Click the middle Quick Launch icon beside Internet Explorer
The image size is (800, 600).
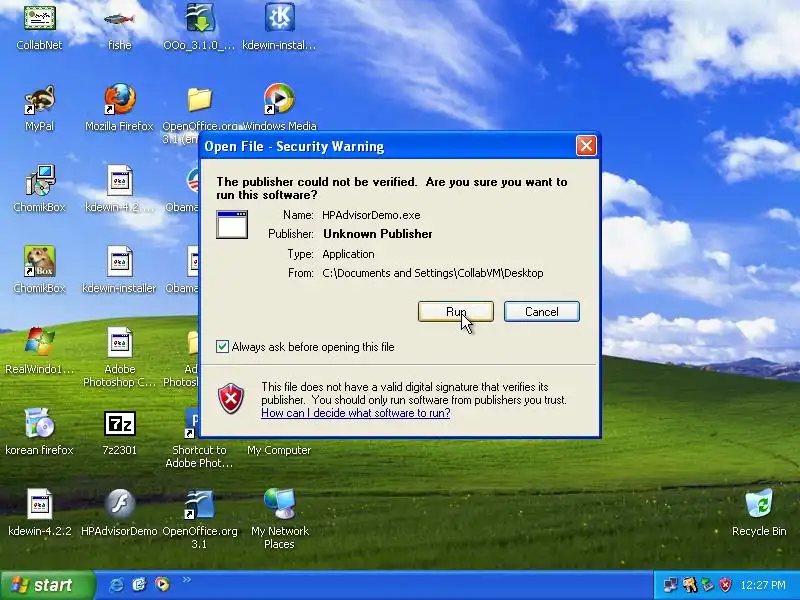tap(139, 585)
